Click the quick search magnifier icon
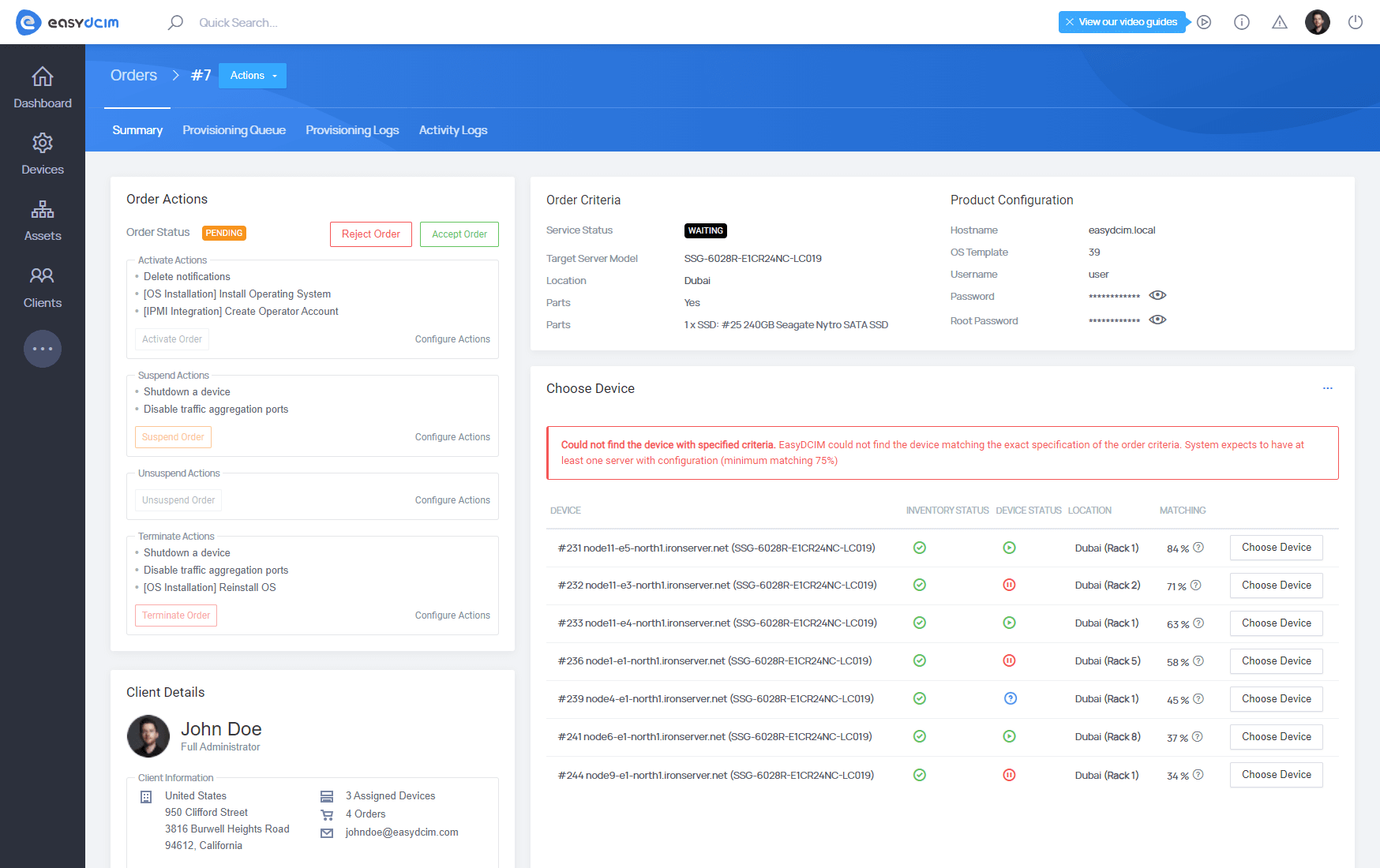The height and width of the screenshot is (868, 1380). (x=175, y=22)
